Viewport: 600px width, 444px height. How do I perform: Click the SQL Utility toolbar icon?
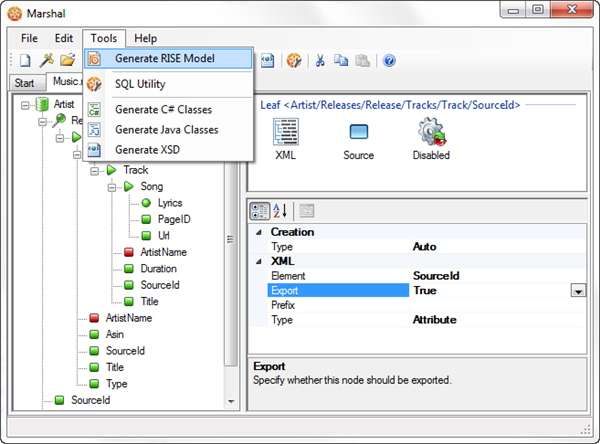pos(294,60)
